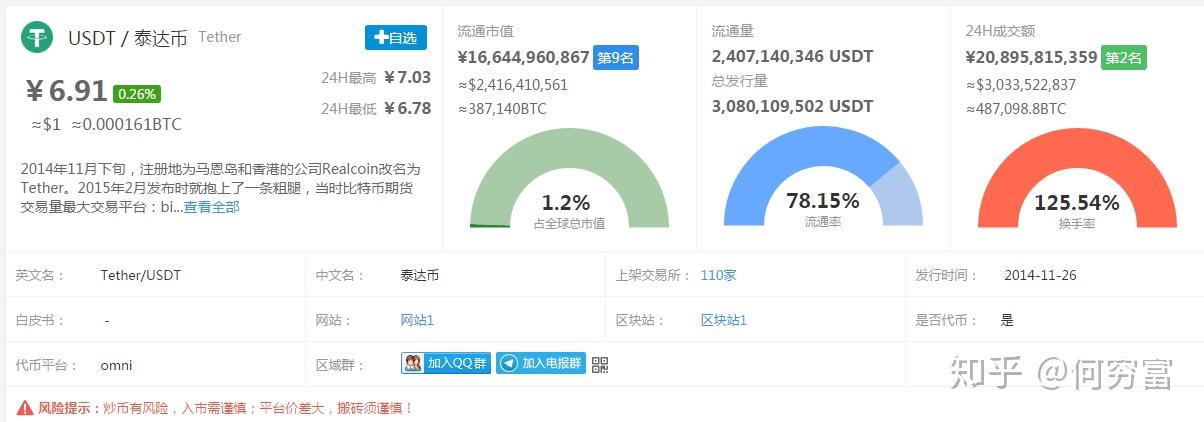Show the QR code icon
The width and height of the screenshot is (1204, 422).
(x=600, y=364)
